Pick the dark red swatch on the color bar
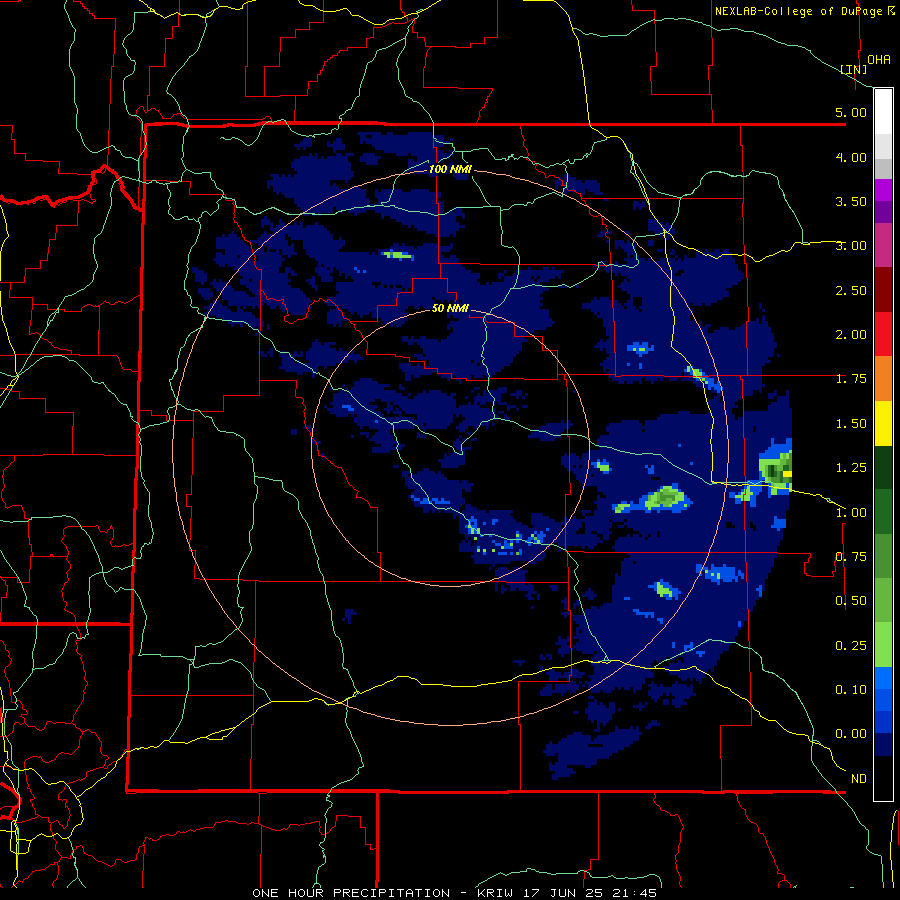 point(883,290)
